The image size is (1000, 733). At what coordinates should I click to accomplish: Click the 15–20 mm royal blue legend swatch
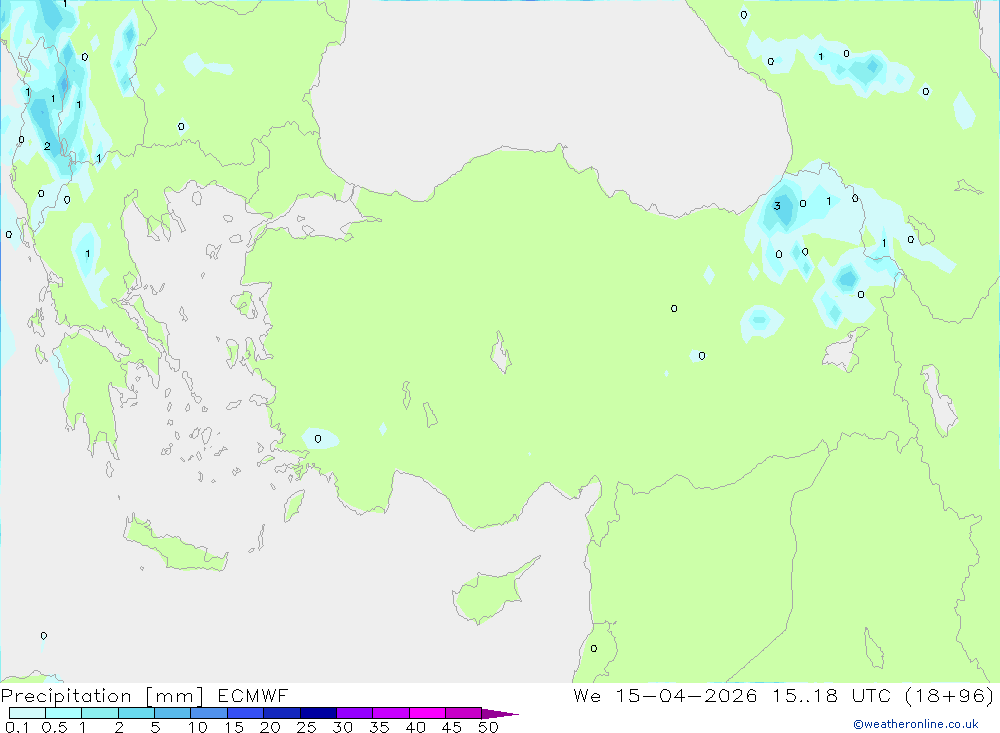click(245, 713)
